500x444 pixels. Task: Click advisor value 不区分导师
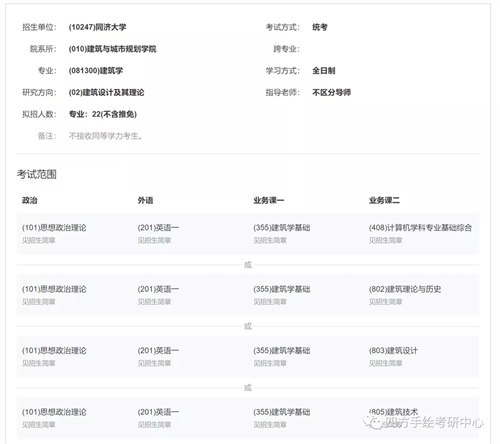[x=331, y=92]
